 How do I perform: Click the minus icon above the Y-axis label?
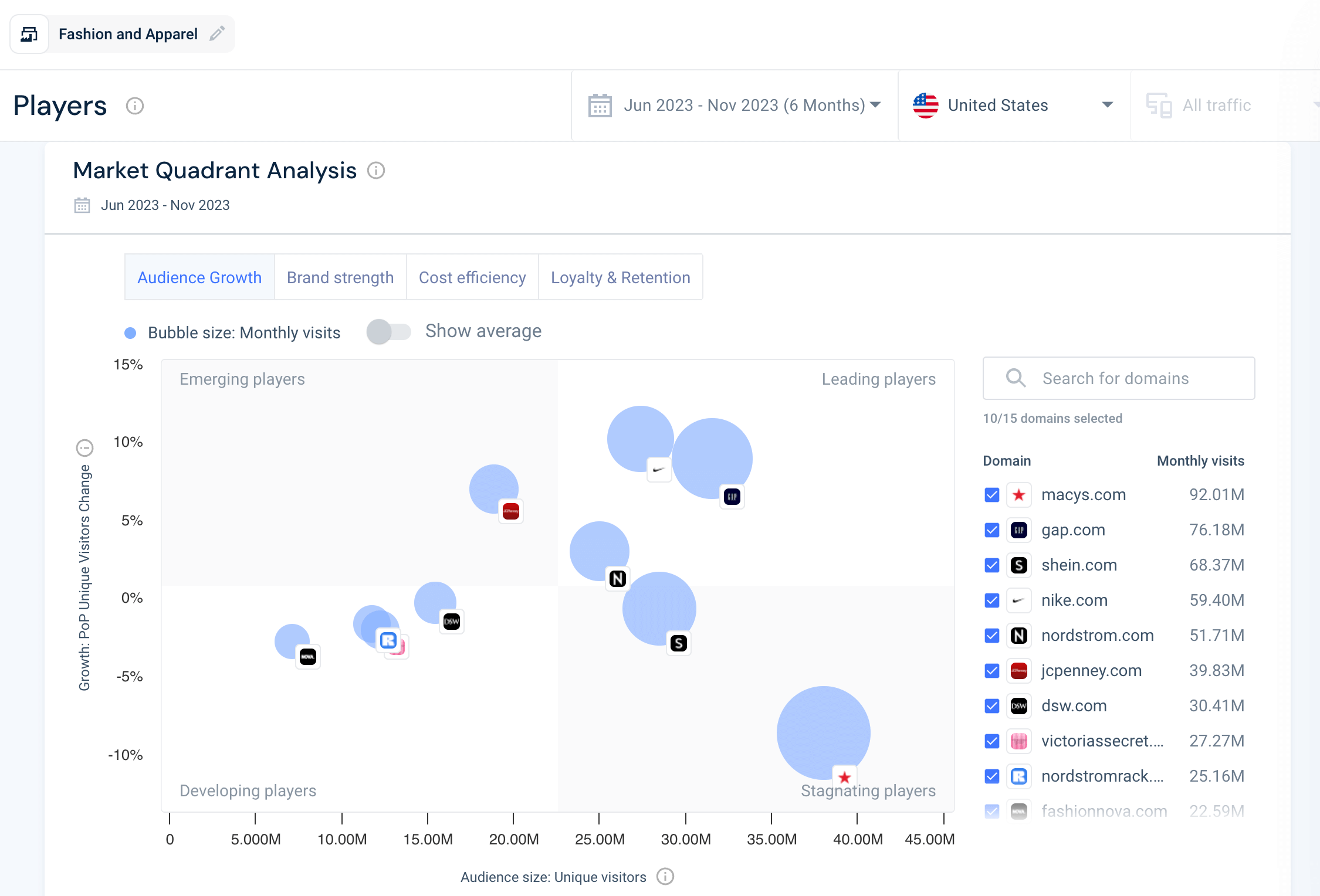[85, 448]
